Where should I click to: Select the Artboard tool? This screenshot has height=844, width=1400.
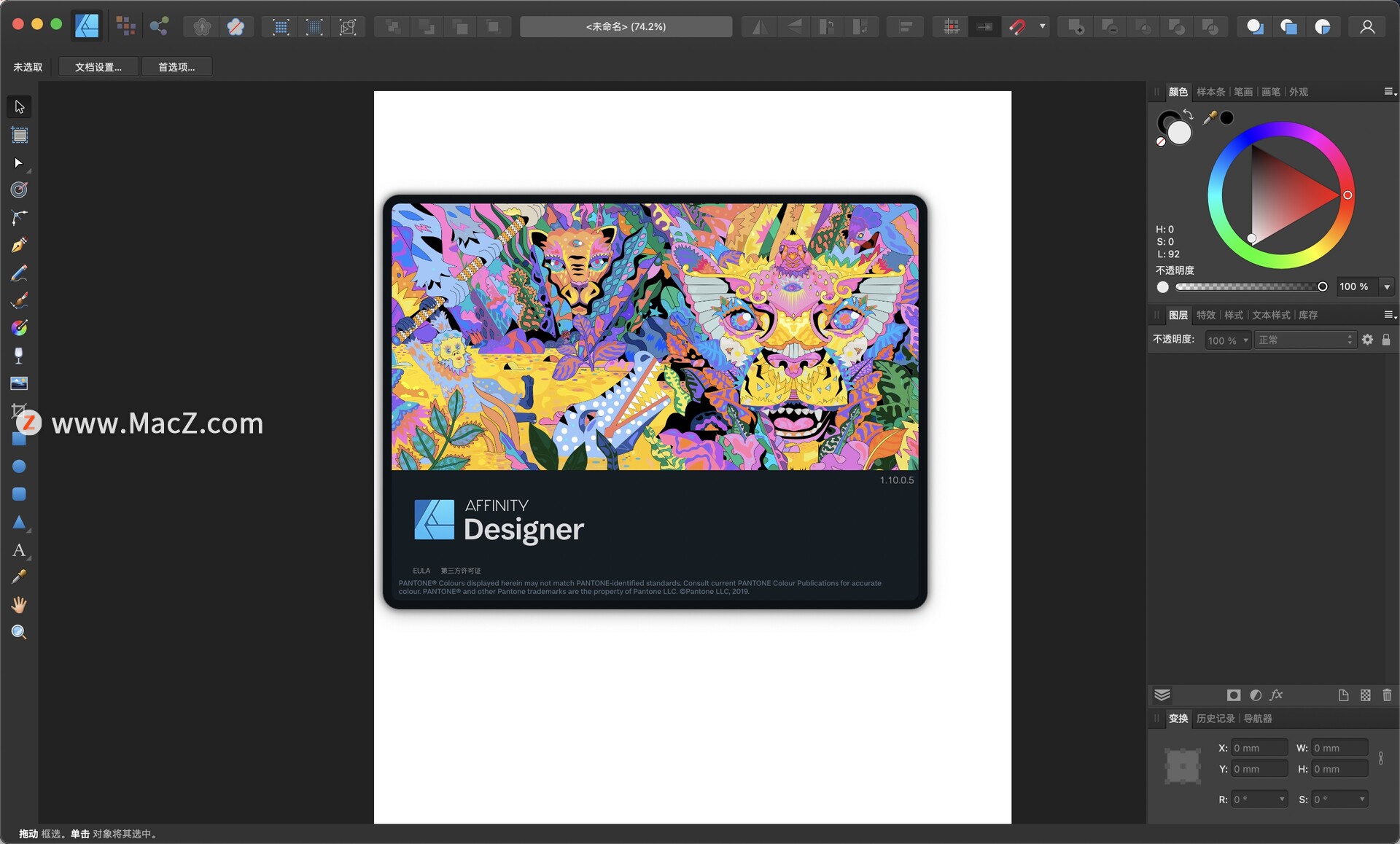(20, 135)
